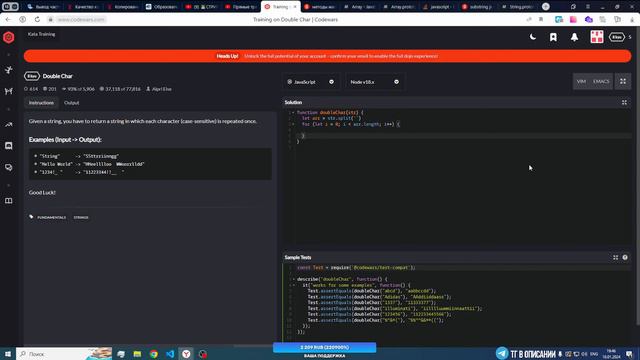Viewport: 640px width, 360px height.
Task: Click the Windows taskbar search box
Action: 64,354
